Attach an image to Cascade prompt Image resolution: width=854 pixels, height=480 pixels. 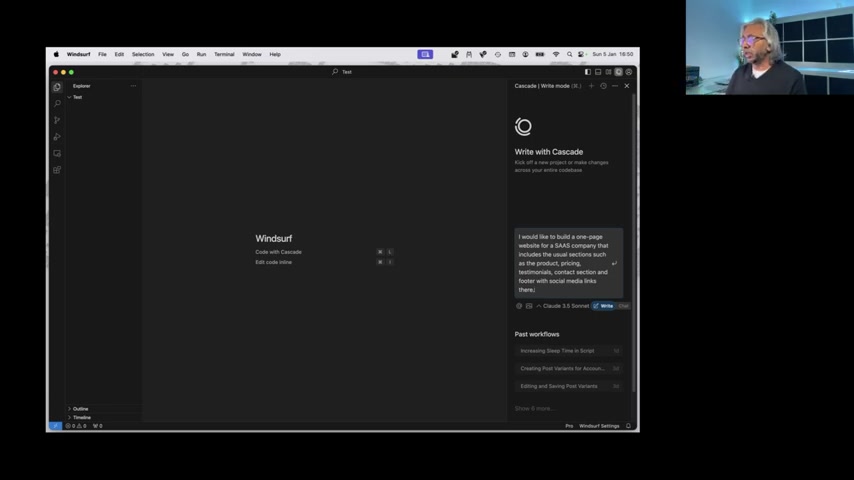(x=529, y=306)
